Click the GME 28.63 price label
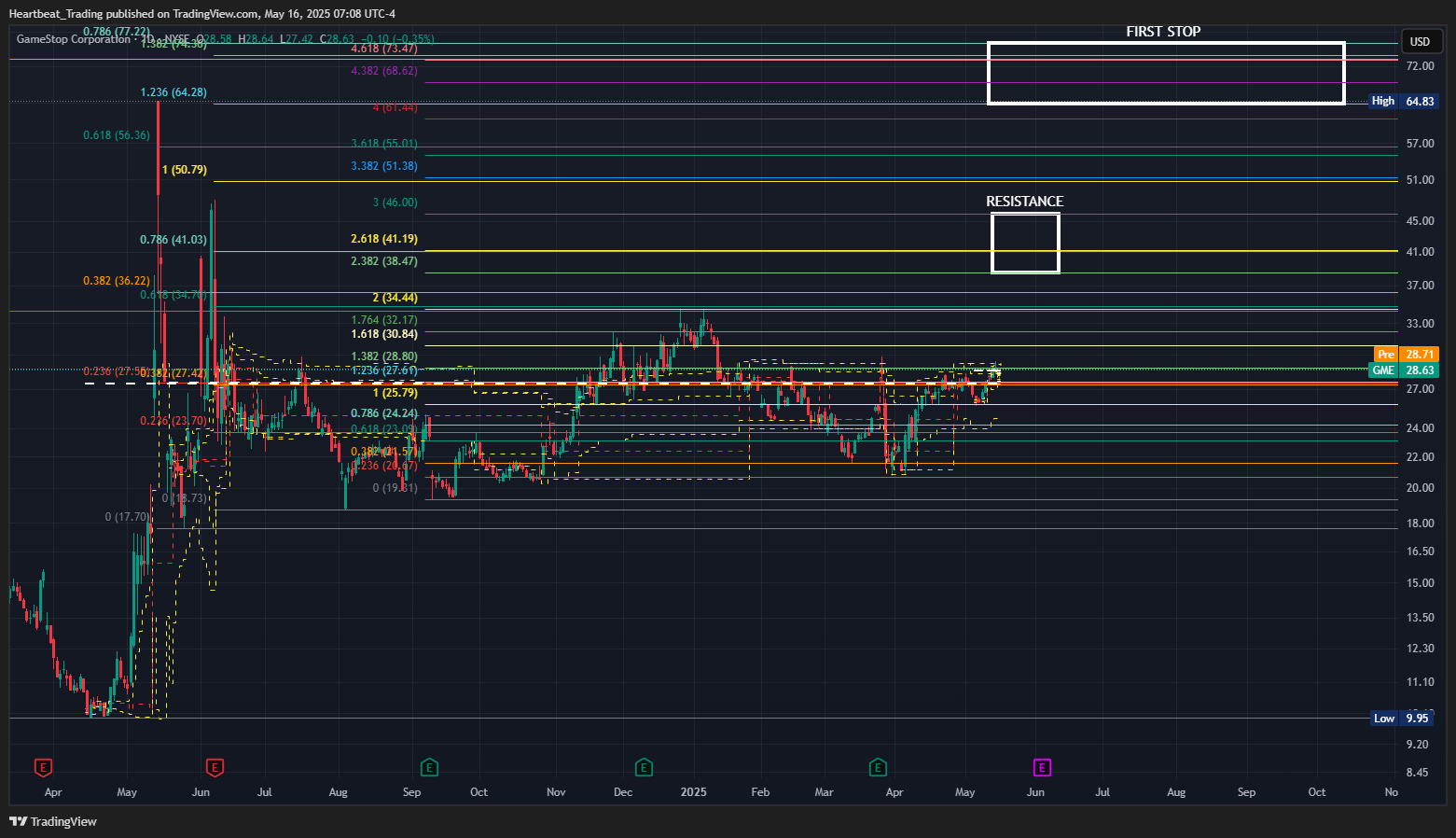This screenshot has height=838, width=1456. pyautogui.click(x=1404, y=370)
